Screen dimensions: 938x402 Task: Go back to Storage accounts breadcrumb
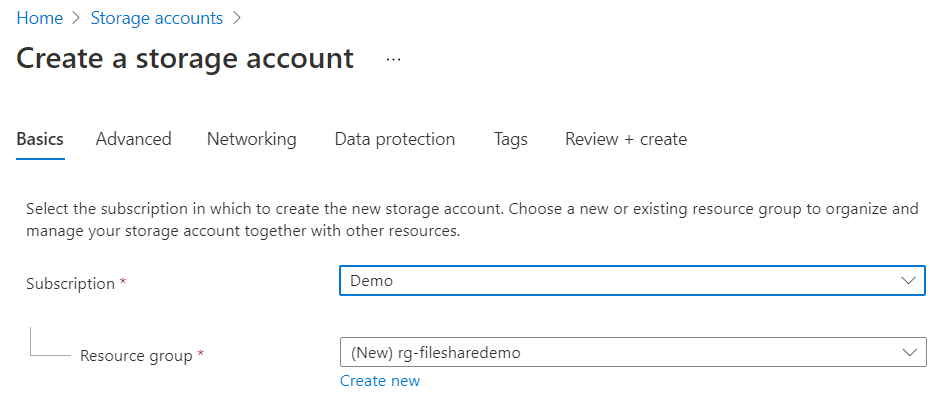156,18
